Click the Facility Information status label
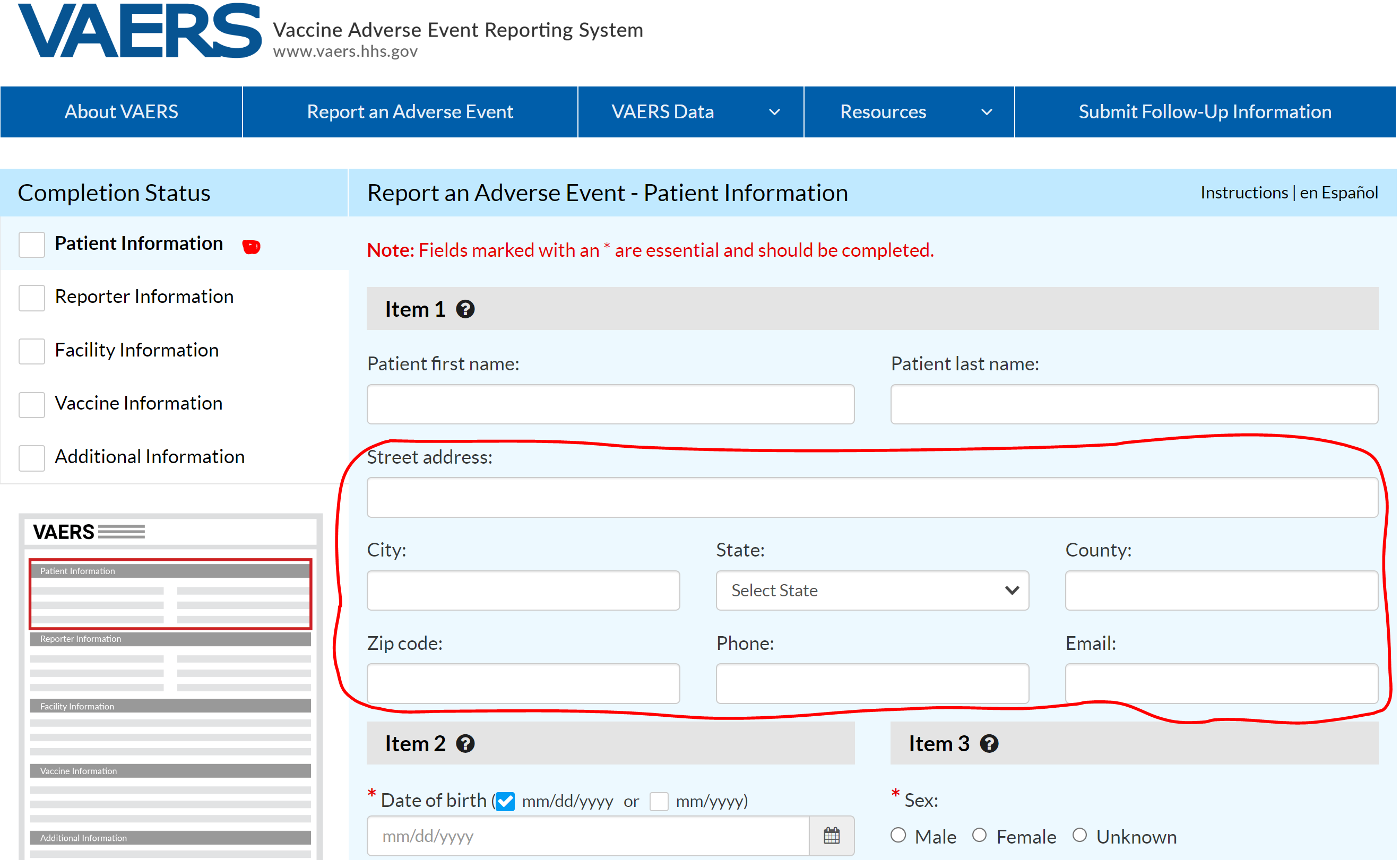The height and width of the screenshot is (860, 1400). pyautogui.click(x=136, y=350)
